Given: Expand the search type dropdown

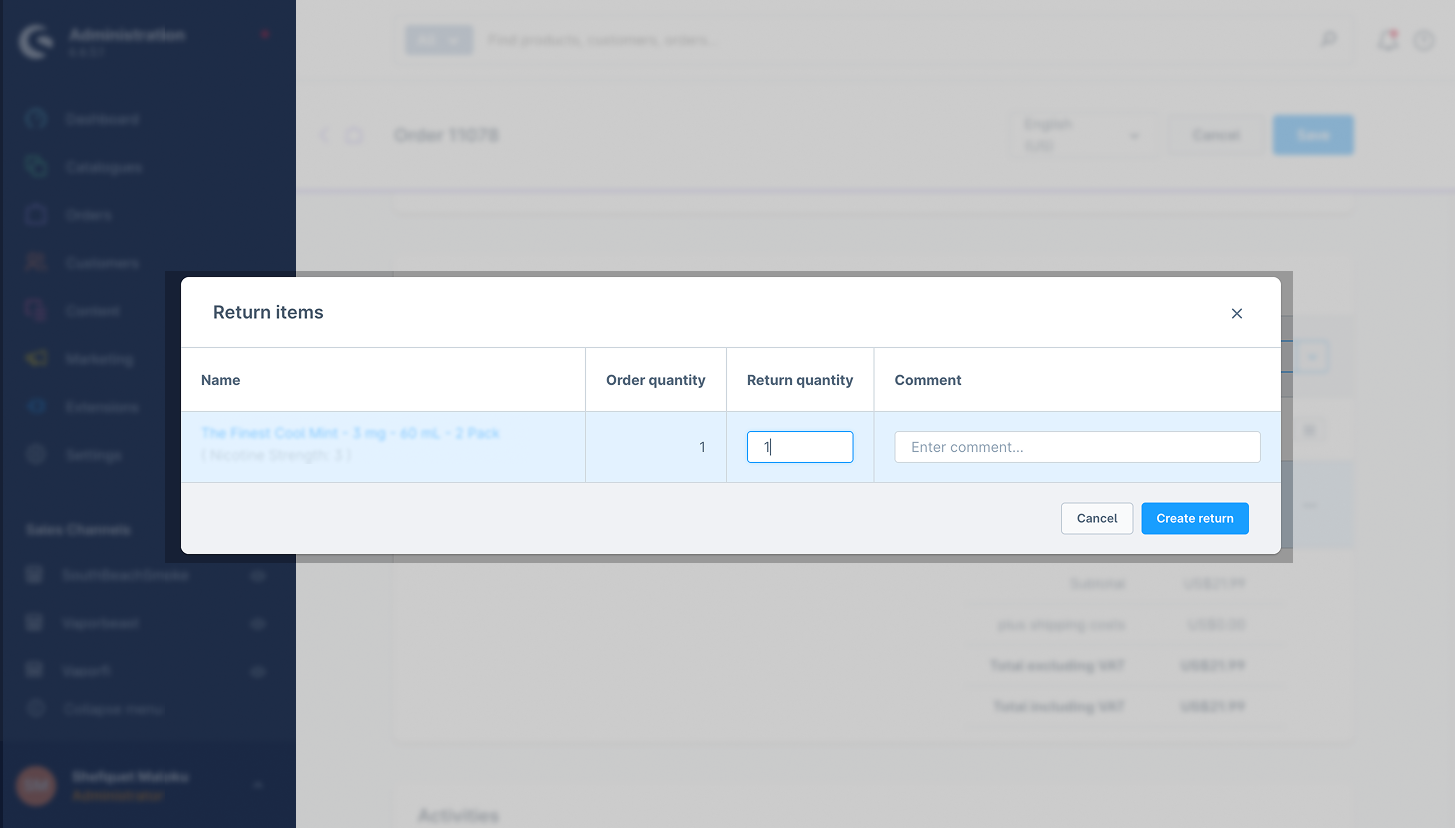Looking at the screenshot, I should (x=438, y=40).
